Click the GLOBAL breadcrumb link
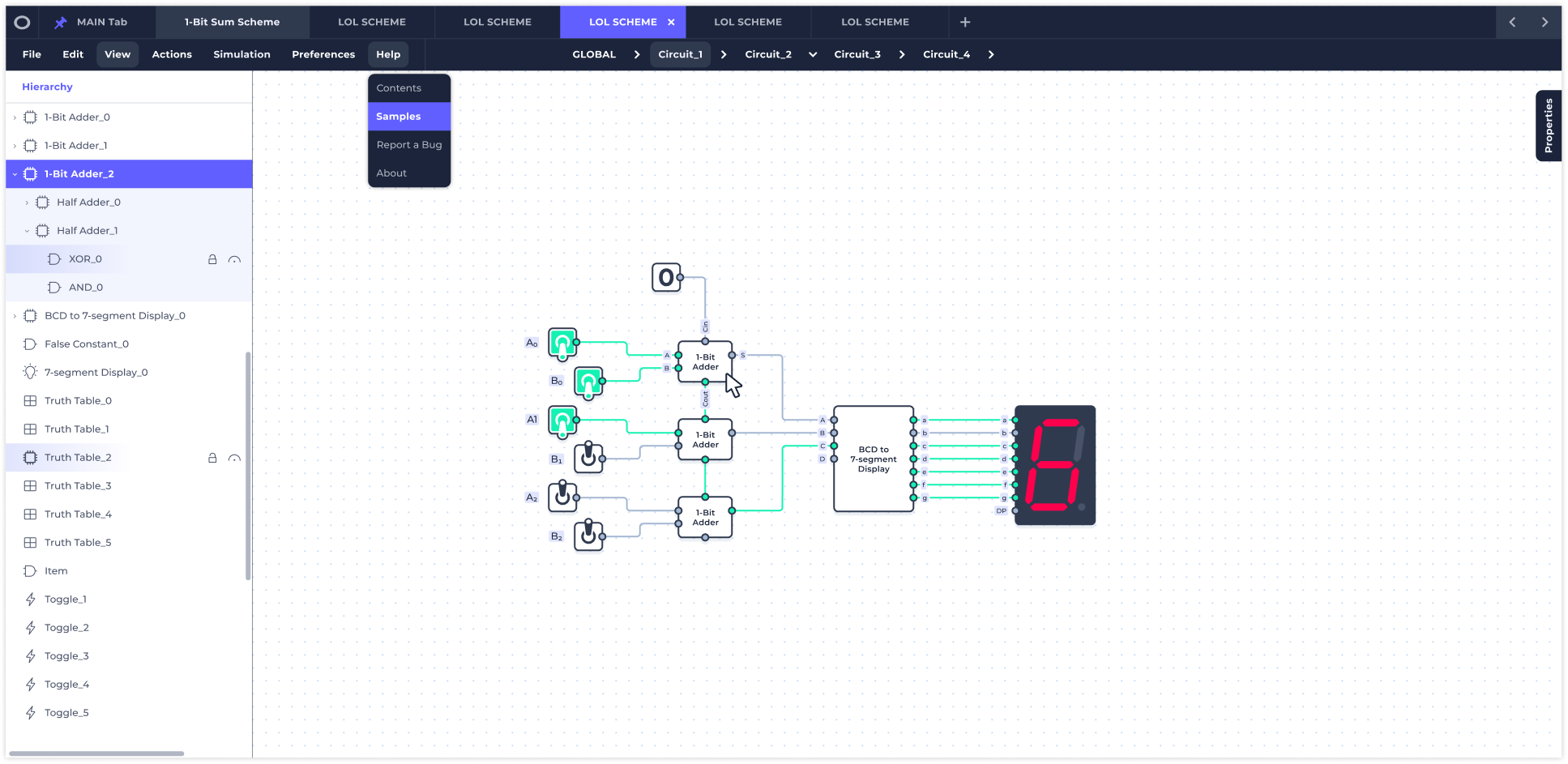Viewport: 1568px width, 764px height. coord(594,54)
